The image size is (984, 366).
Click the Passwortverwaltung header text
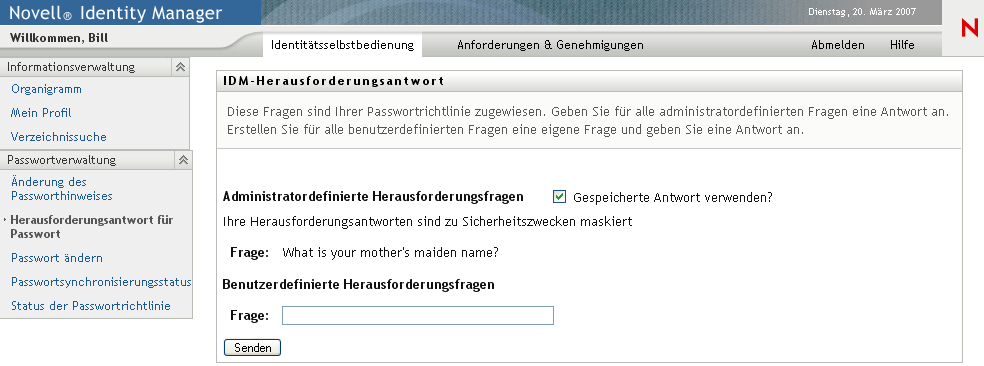62,160
